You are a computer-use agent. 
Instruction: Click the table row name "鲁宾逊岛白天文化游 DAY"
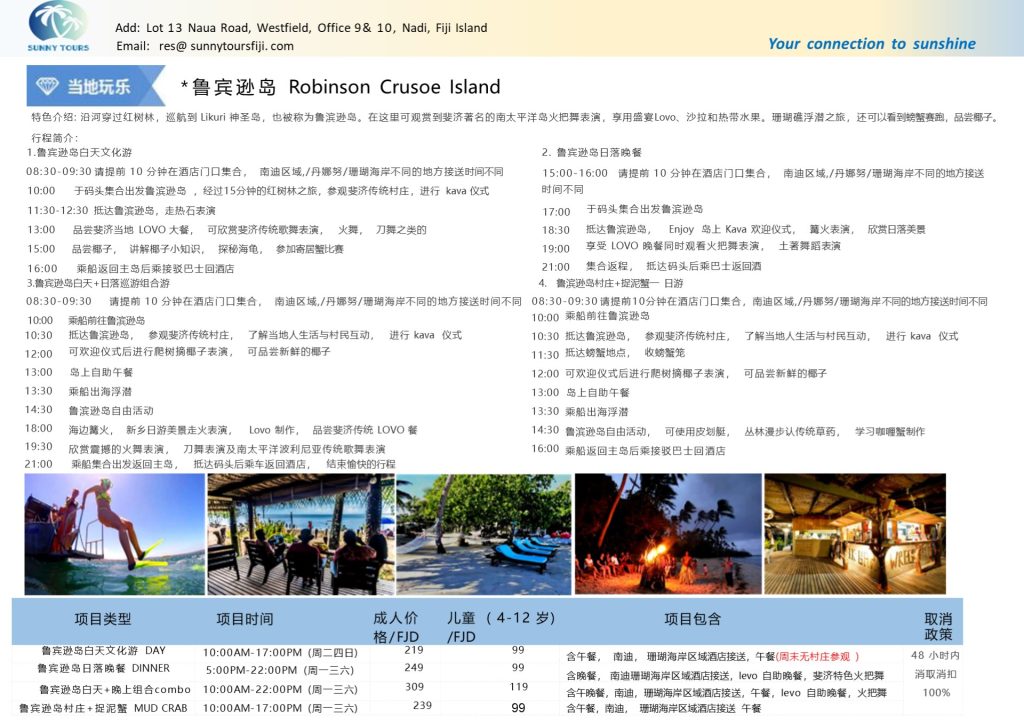(x=103, y=651)
